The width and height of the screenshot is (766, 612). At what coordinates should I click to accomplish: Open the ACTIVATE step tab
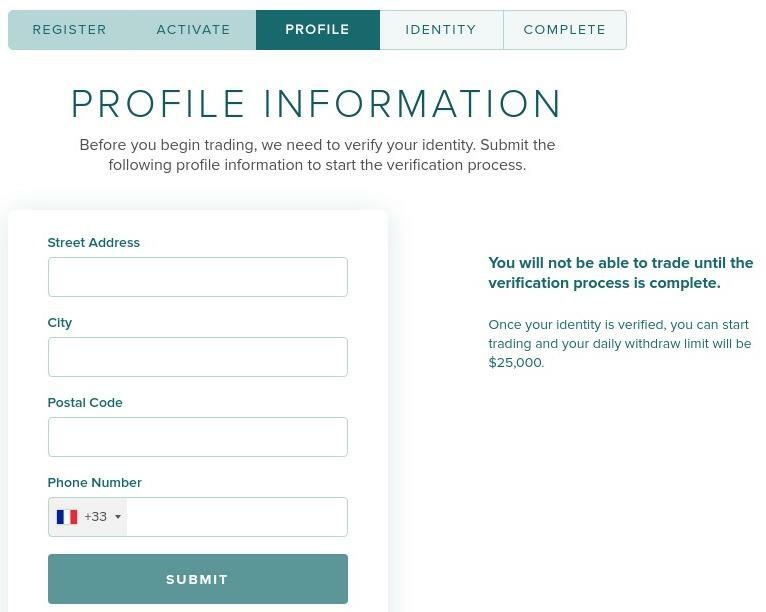point(193,30)
